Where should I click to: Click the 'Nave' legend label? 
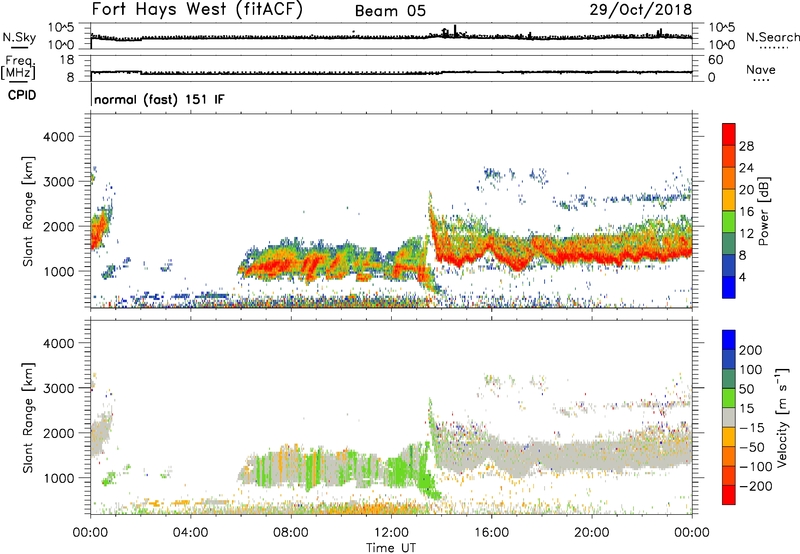click(x=761, y=69)
